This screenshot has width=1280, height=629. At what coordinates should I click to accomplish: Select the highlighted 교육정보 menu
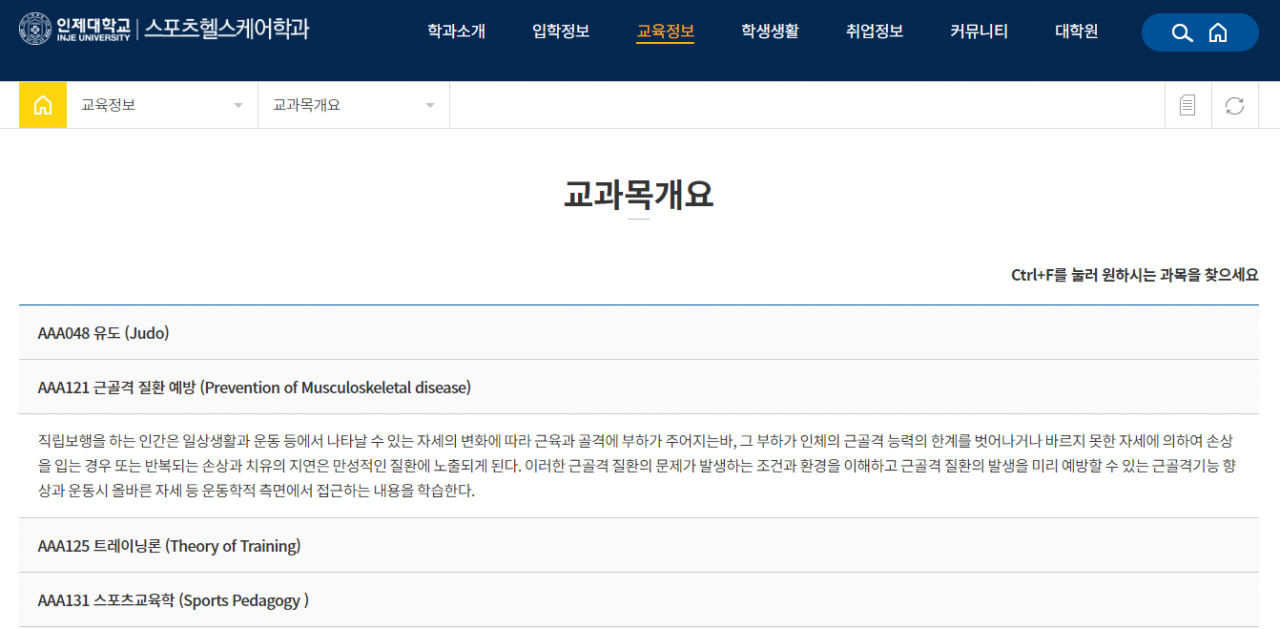click(x=665, y=32)
